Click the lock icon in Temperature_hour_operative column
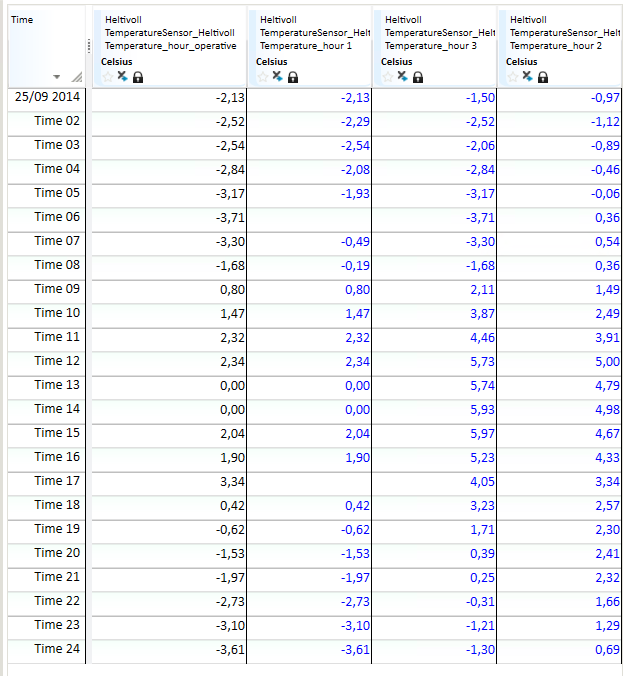Screen dimensions: 623x676 138,77
